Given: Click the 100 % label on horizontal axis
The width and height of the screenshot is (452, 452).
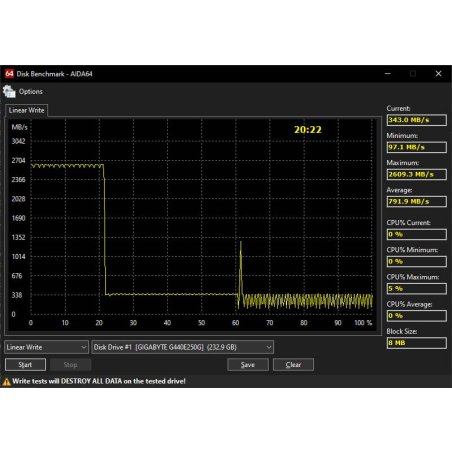Looking at the screenshot, I should coord(363,323).
